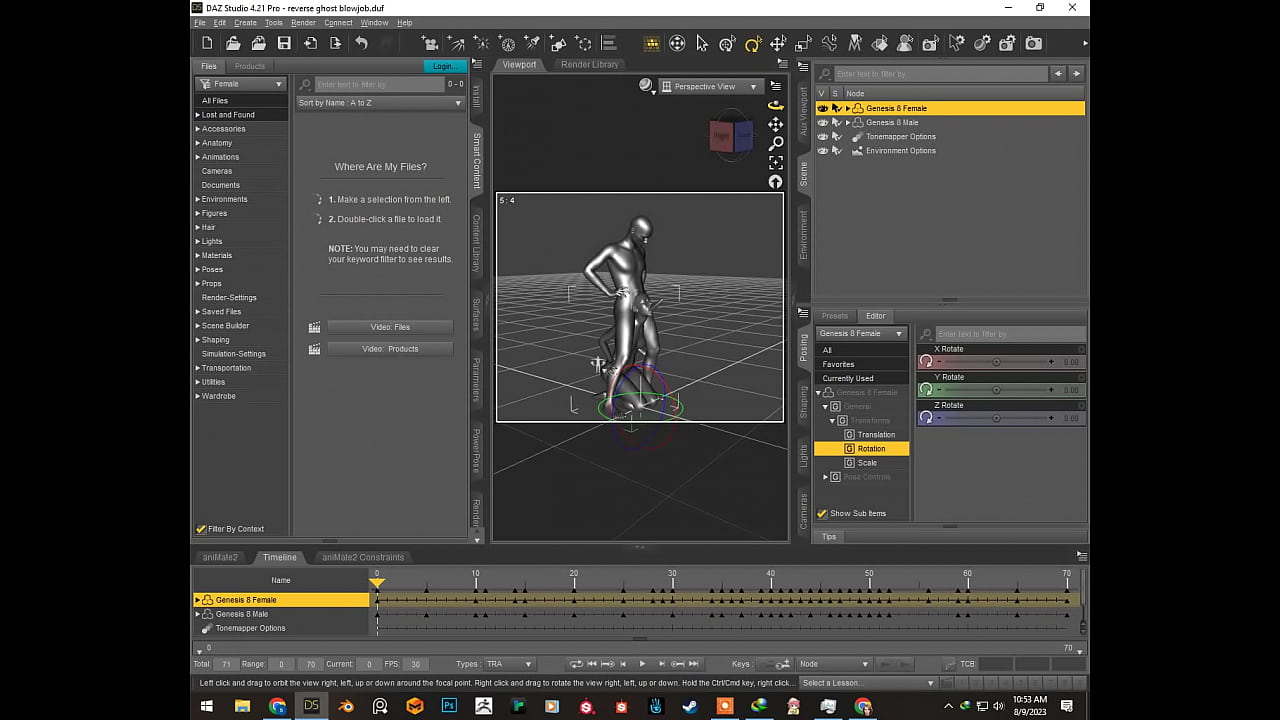Click the Video: Files button
The height and width of the screenshot is (720, 1280).
390,326
